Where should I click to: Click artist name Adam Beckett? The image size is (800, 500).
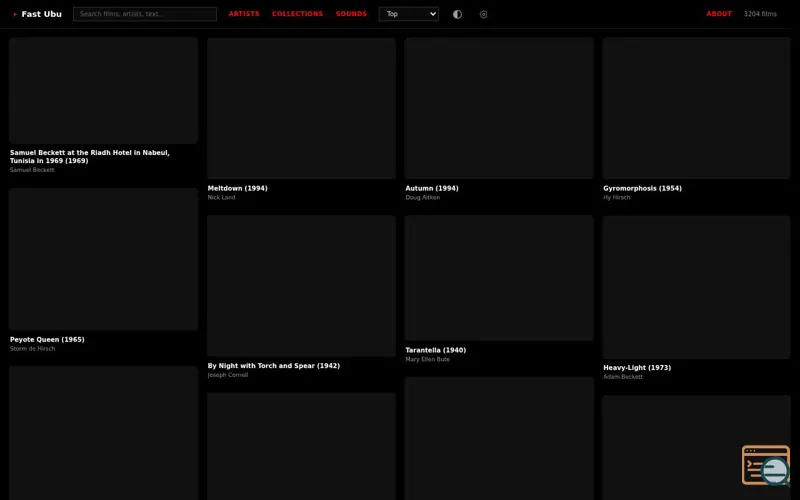point(623,377)
